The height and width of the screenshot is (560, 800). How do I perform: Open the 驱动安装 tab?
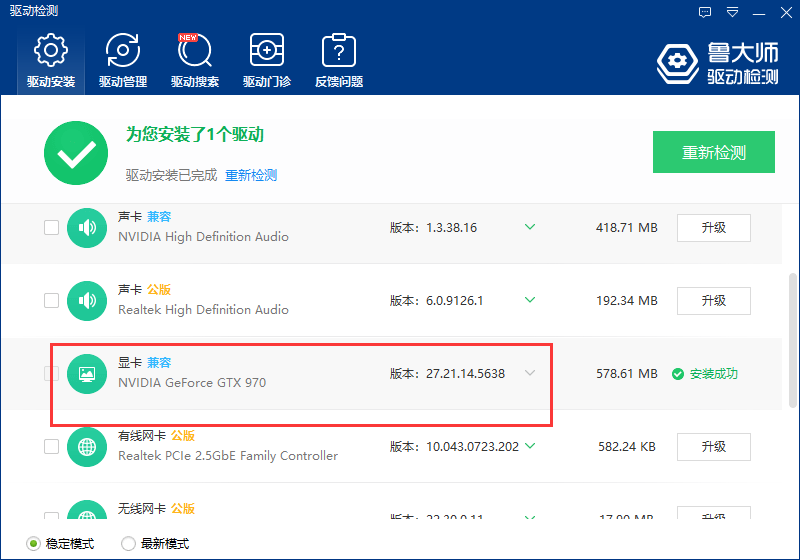[x=51, y=61]
